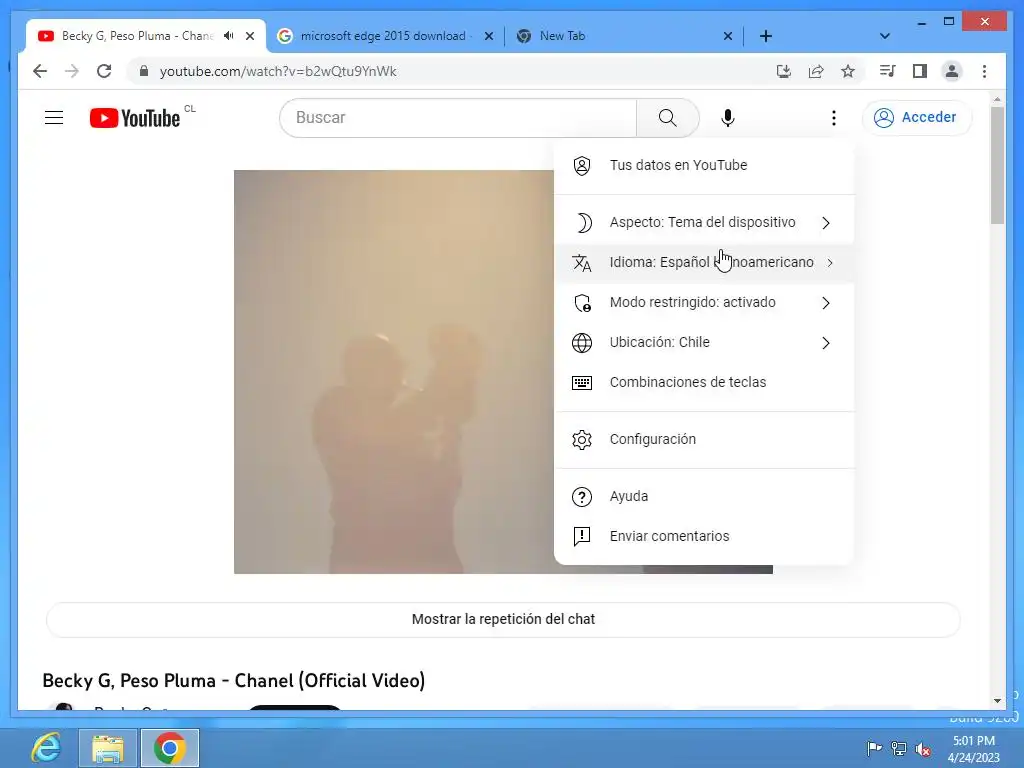
Task: Reload the YouTube page
Action: [104, 71]
